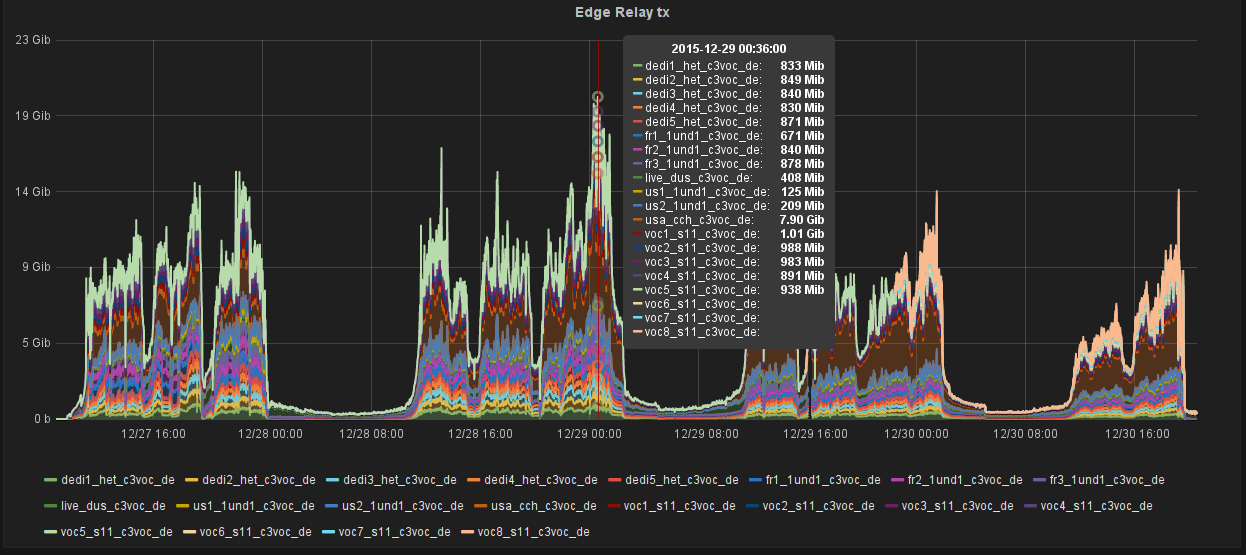Click the live_dus_c3voc_de legend color icon
The height and width of the screenshot is (555, 1246).
(x=50, y=507)
